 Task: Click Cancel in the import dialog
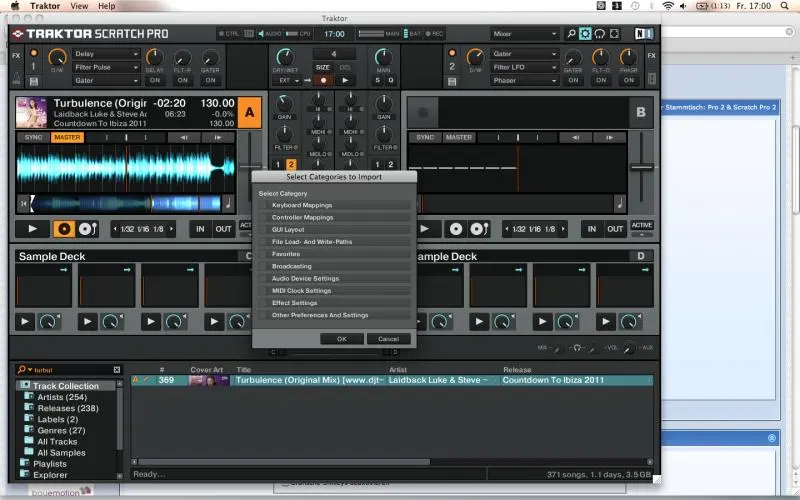[x=388, y=339]
